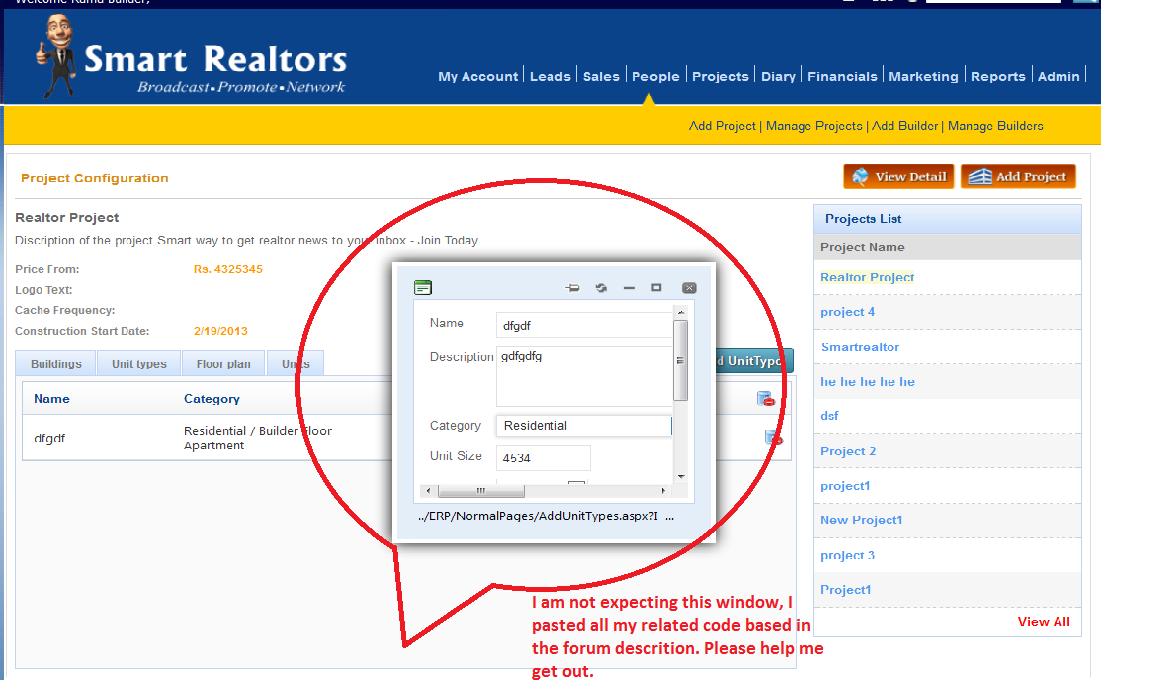Click the popup horizontal scrollbar thumb
Screen dimensions: 1152x680
pyautogui.click(x=480, y=491)
